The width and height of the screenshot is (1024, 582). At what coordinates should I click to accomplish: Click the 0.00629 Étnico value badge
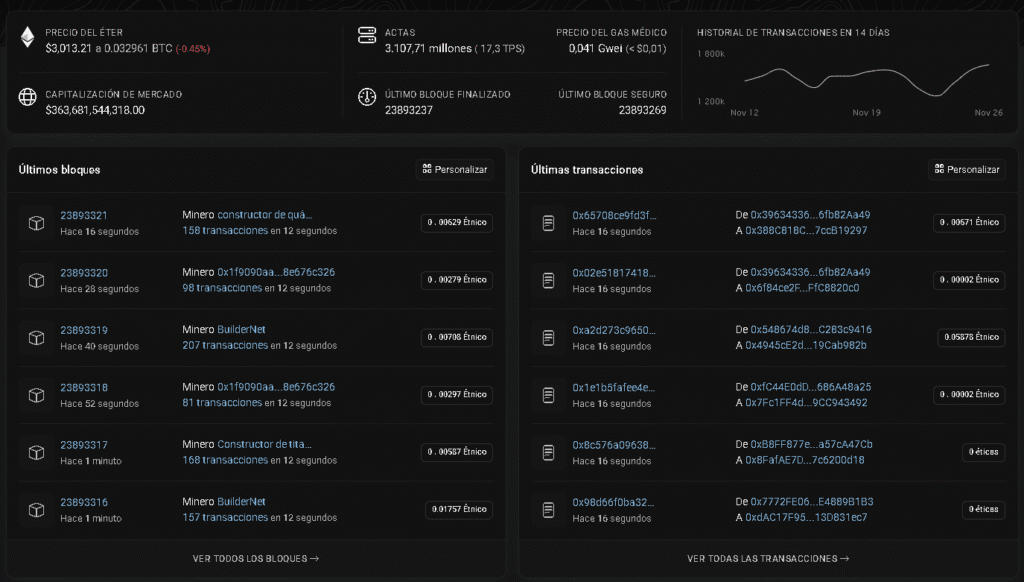457,222
